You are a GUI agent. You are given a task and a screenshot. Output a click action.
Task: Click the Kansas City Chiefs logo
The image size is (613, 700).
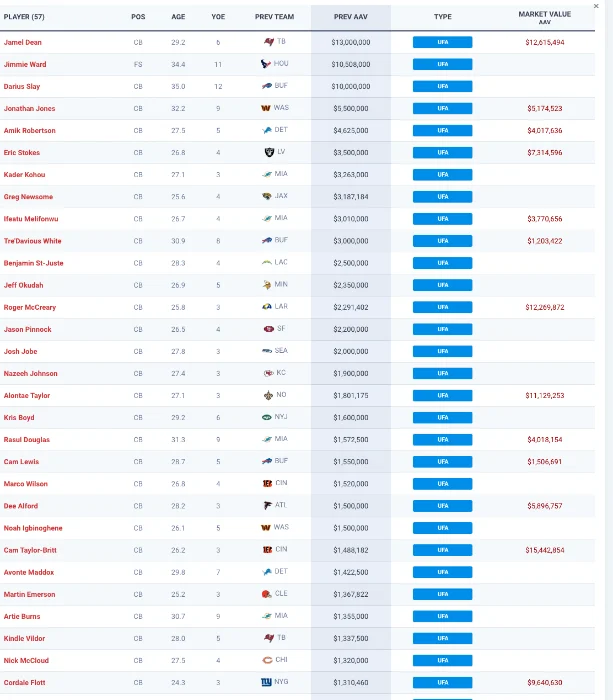[x=267, y=373]
